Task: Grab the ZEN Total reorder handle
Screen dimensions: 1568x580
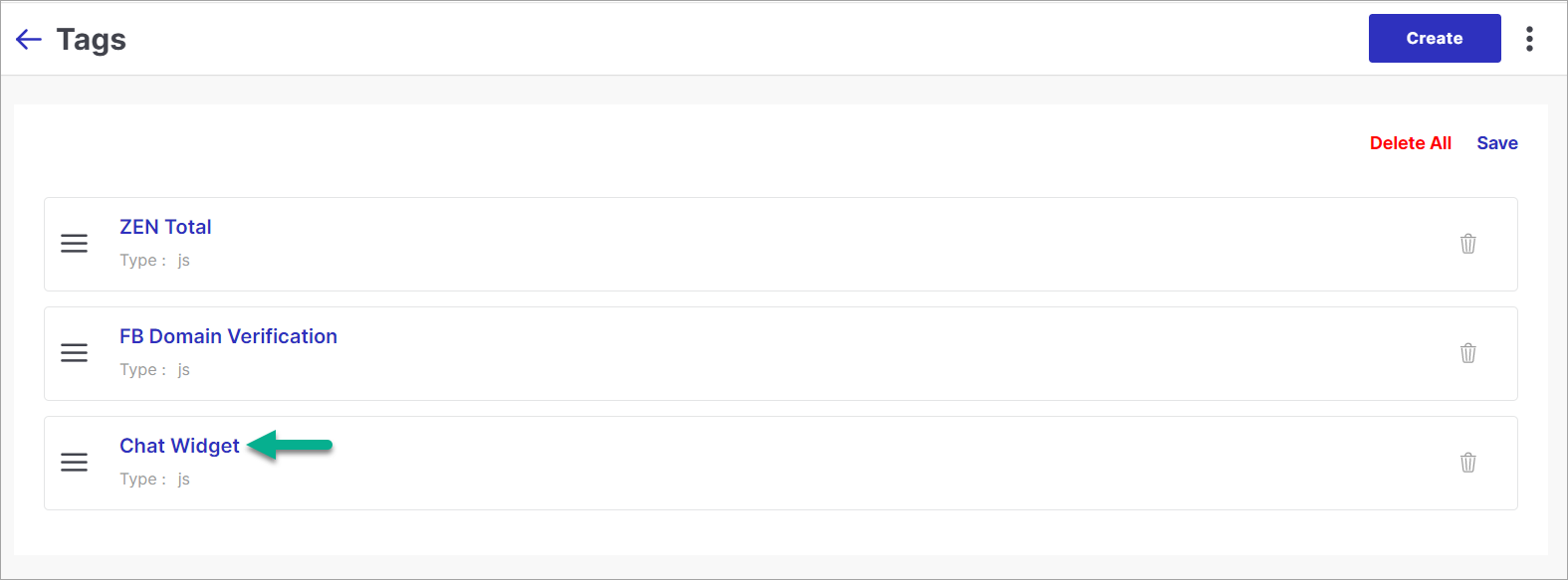Action: 75,244
